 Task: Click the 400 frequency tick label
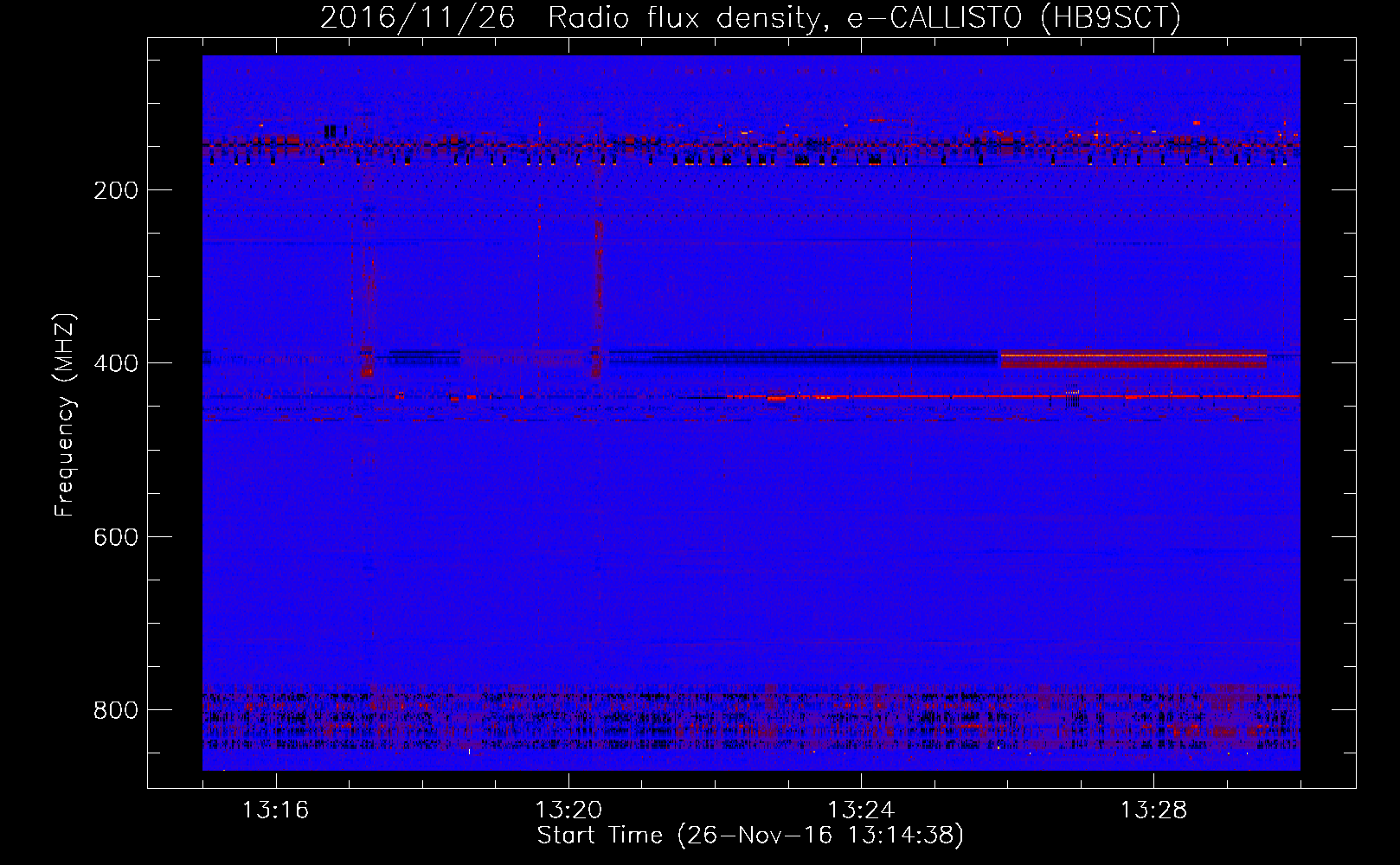coord(116,363)
